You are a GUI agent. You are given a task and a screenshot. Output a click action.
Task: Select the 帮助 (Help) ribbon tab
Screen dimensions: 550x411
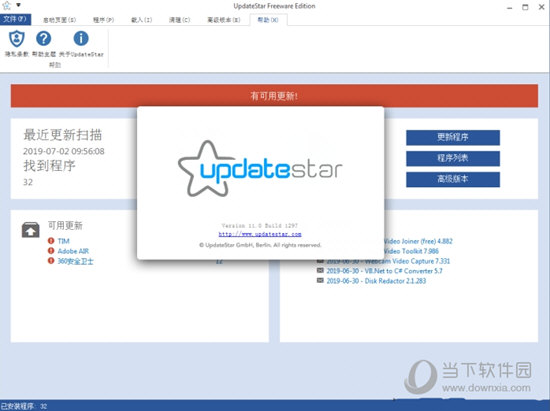coord(268,20)
